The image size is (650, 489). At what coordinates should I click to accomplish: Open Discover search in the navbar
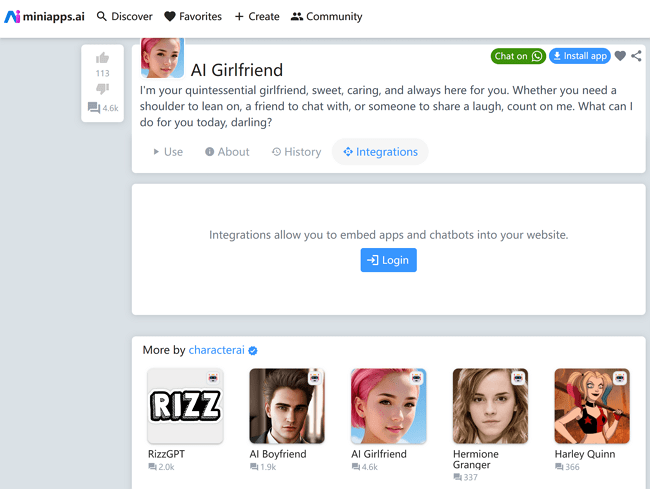[125, 17]
